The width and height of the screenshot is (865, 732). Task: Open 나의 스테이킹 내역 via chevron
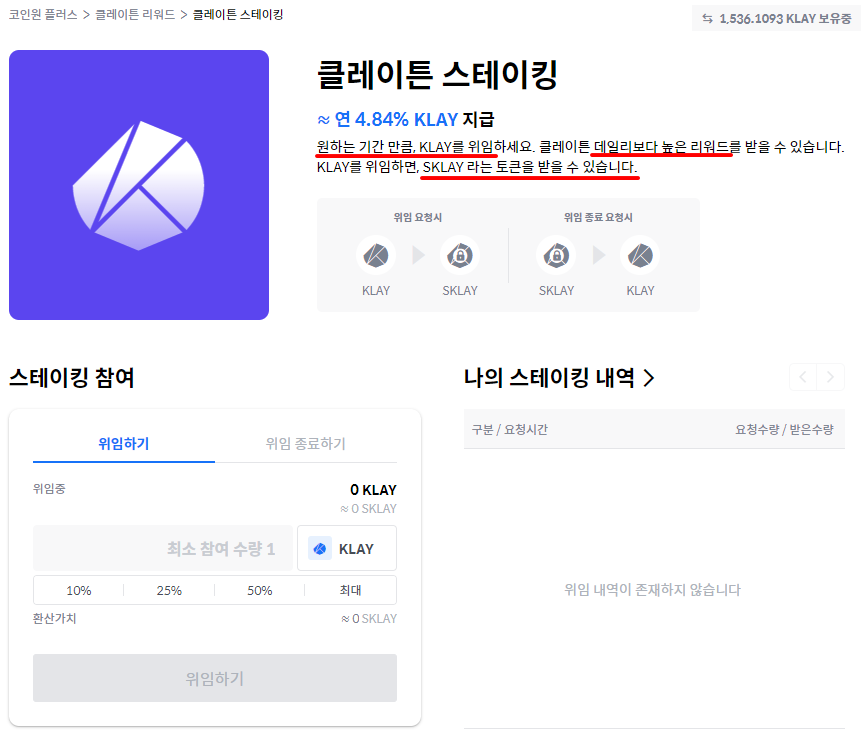[649, 378]
